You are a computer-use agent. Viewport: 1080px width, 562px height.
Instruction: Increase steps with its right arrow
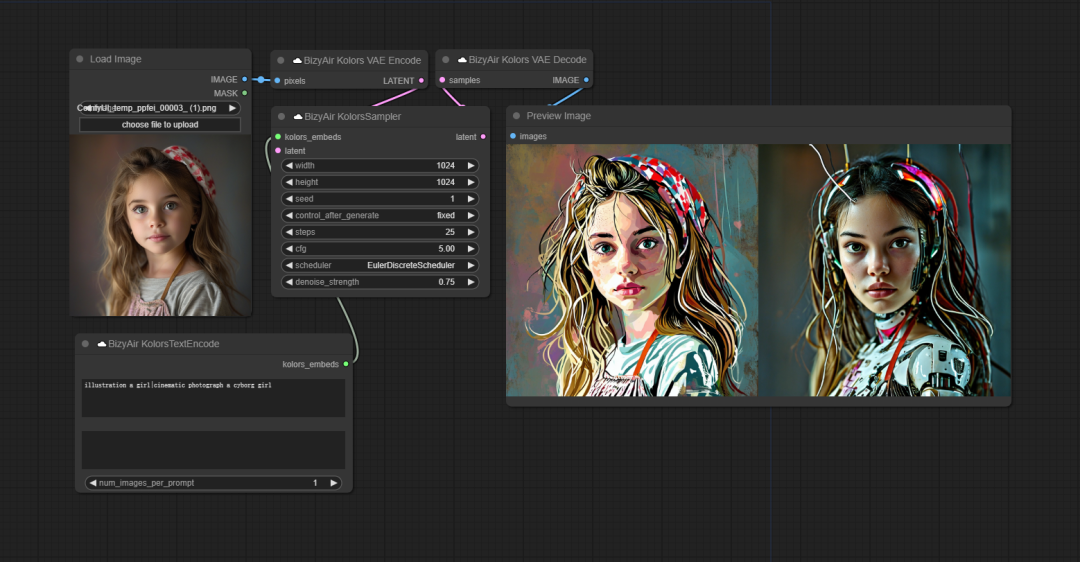tap(471, 232)
